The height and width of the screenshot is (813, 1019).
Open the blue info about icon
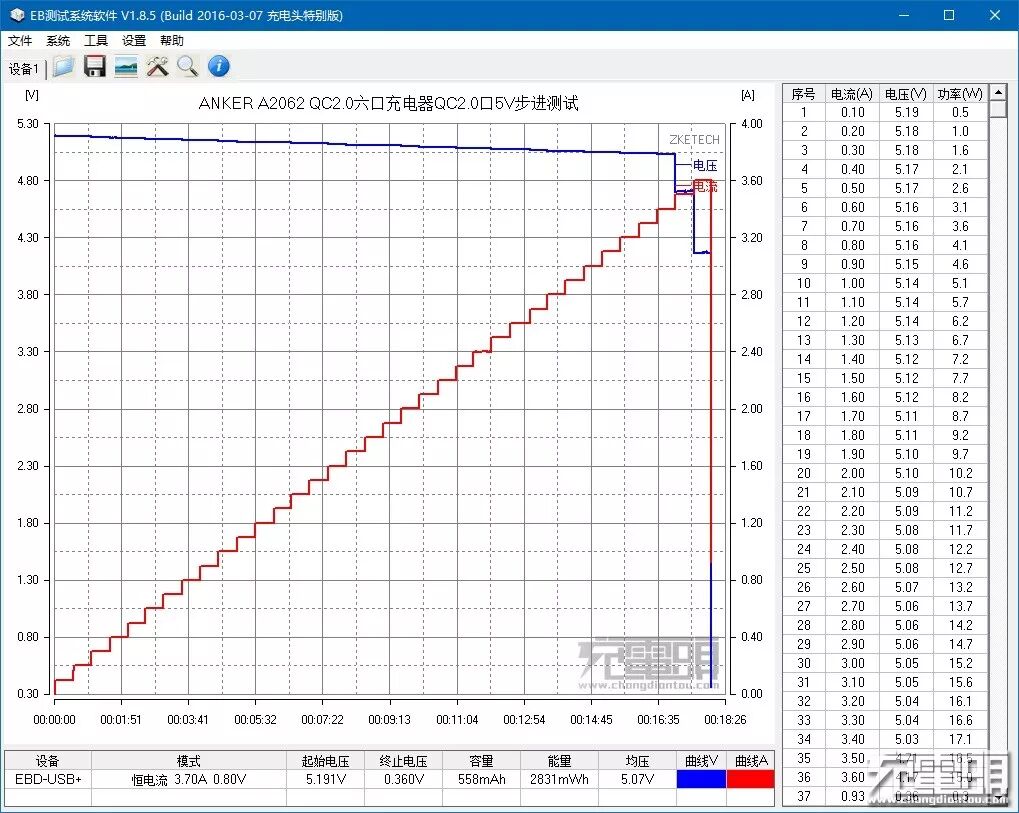coord(219,66)
